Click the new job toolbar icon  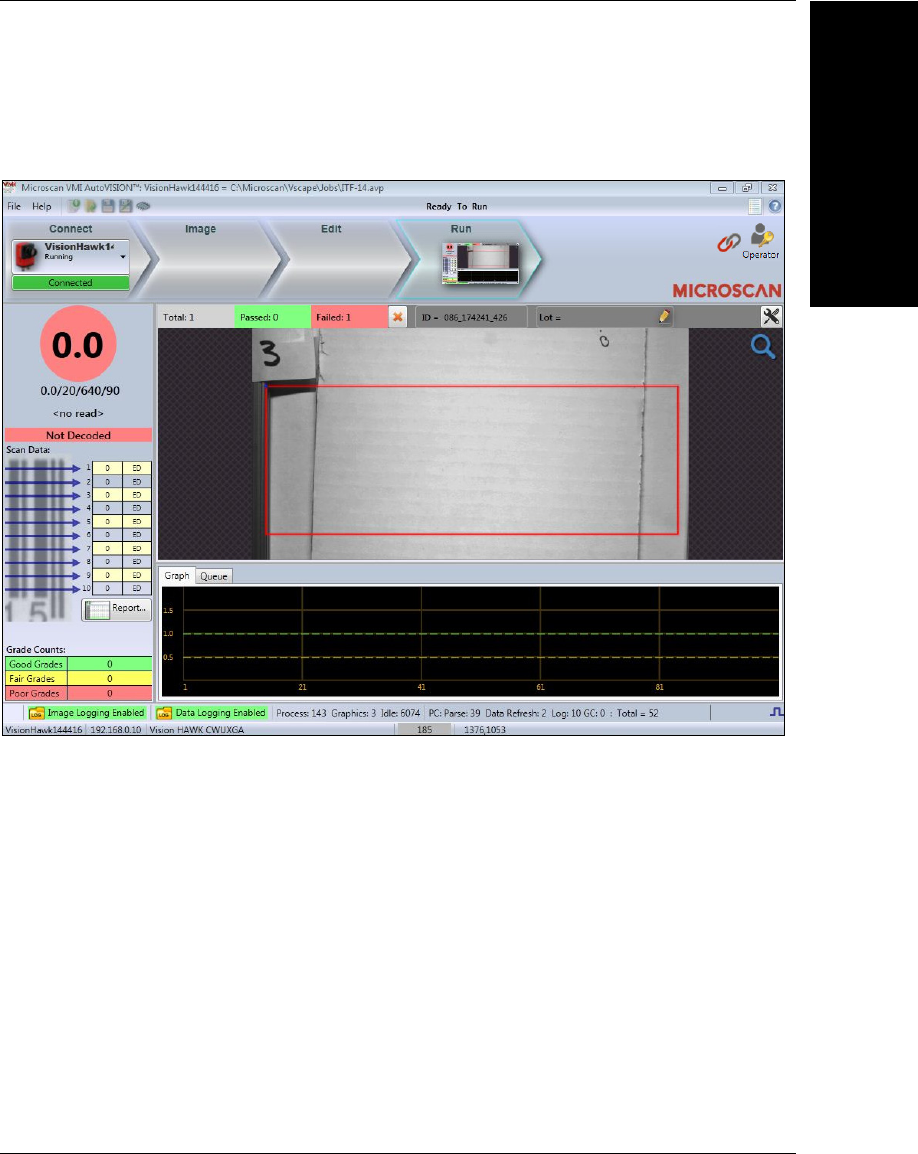[74, 207]
